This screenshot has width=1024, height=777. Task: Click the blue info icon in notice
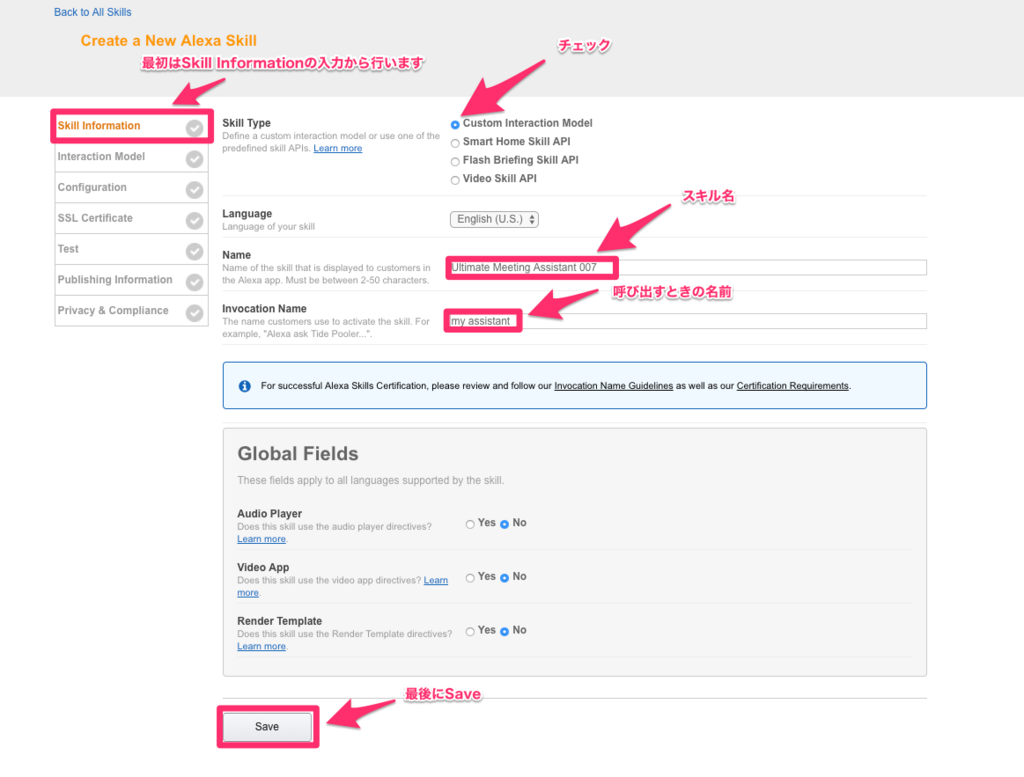(x=244, y=386)
